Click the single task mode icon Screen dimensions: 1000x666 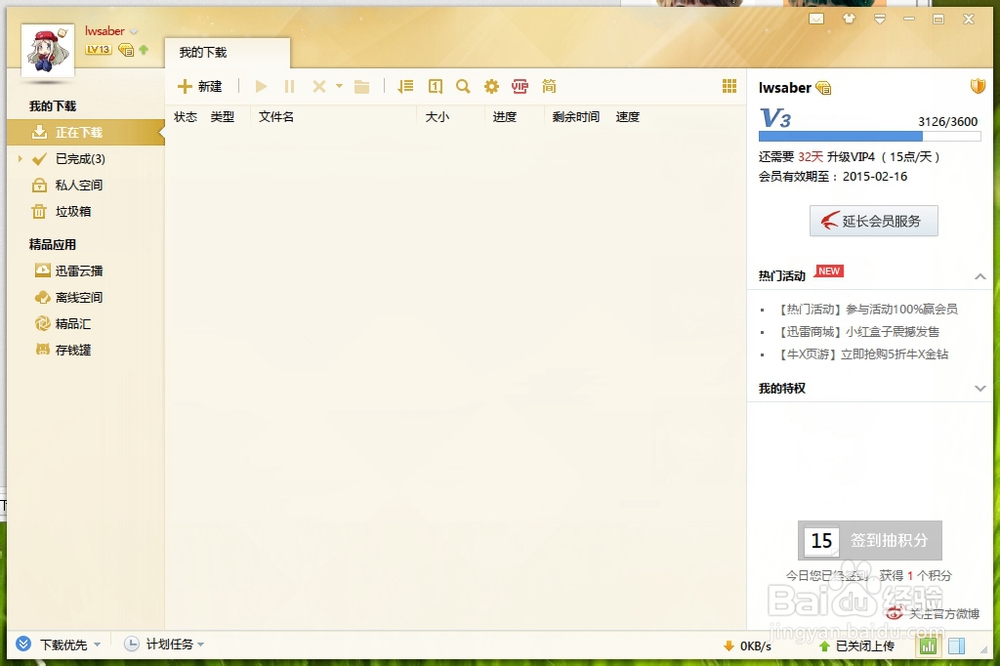coord(435,86)
